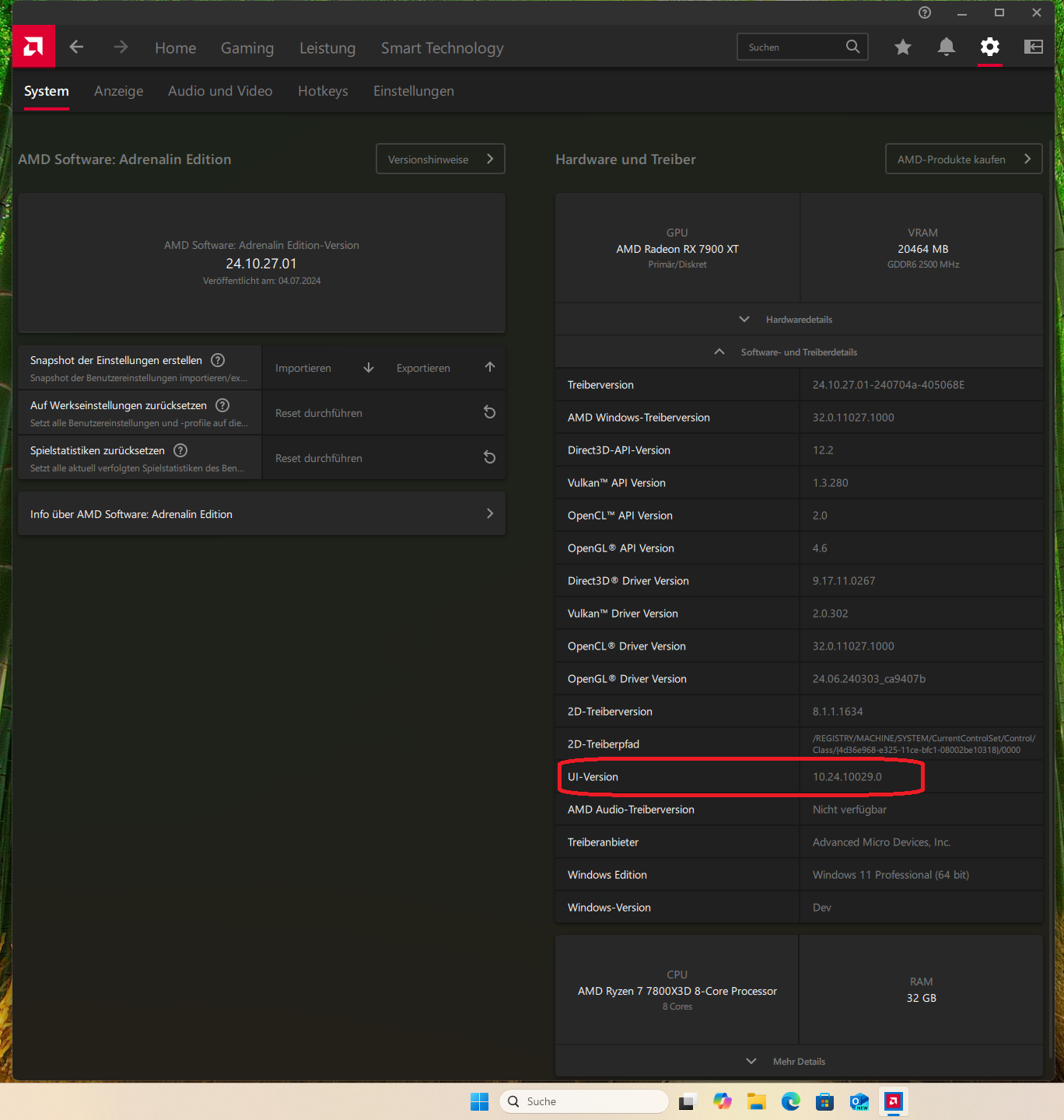Open the help question mark icon
The height and width of the screenshot is (1120, 1064).
pos(924,12)
